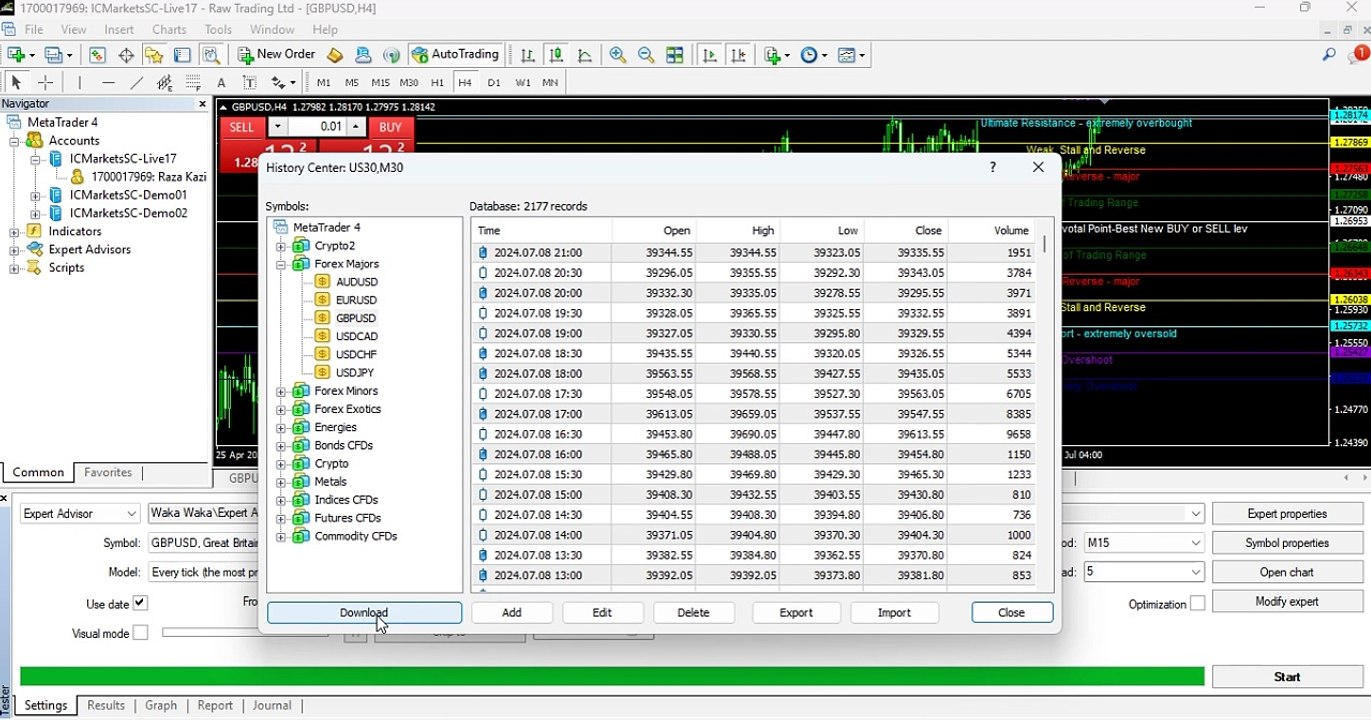Collapse the Forex Majors group
The height and width of the screenshot is (720, 1371).
(281, 264)
